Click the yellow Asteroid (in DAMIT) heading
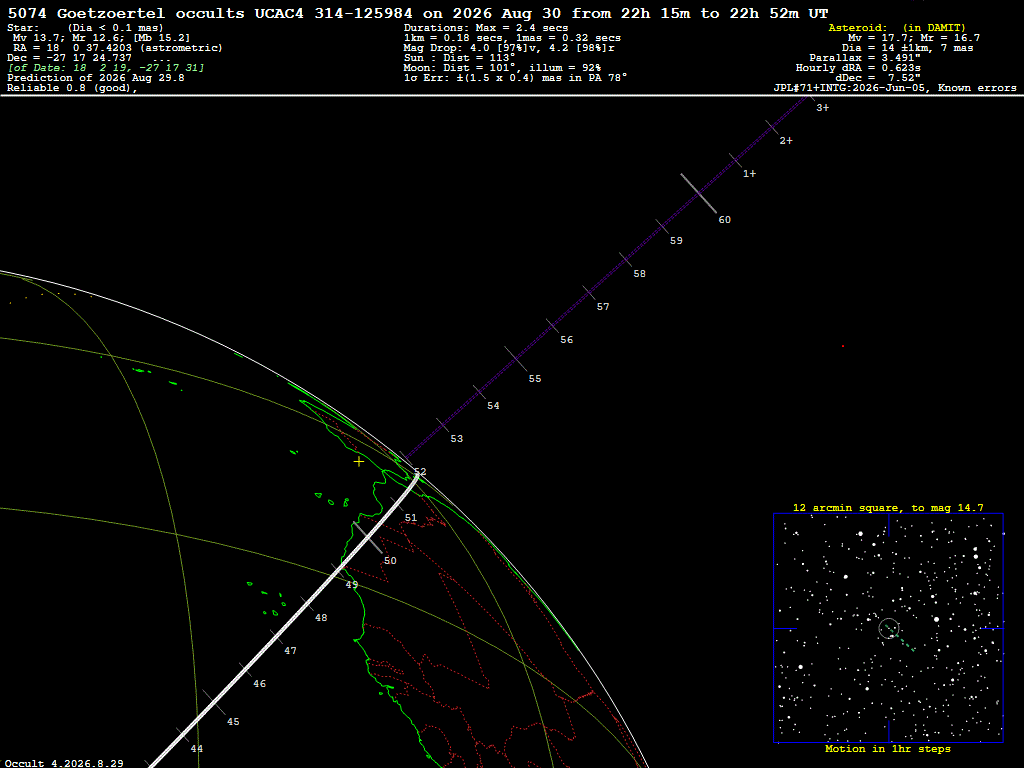Viewport: 1024px width, 768px height. [x=897, y=27]
